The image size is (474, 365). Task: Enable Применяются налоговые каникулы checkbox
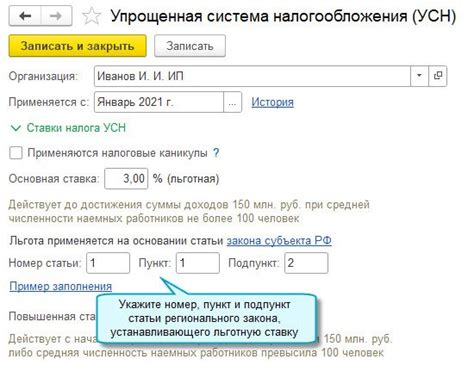point(16,153)
